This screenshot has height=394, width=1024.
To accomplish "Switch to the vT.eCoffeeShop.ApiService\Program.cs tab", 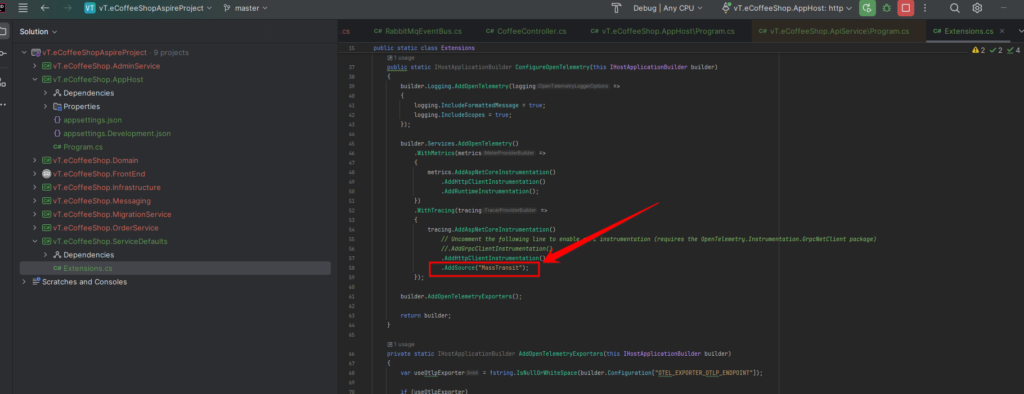I will coord(833,31).
